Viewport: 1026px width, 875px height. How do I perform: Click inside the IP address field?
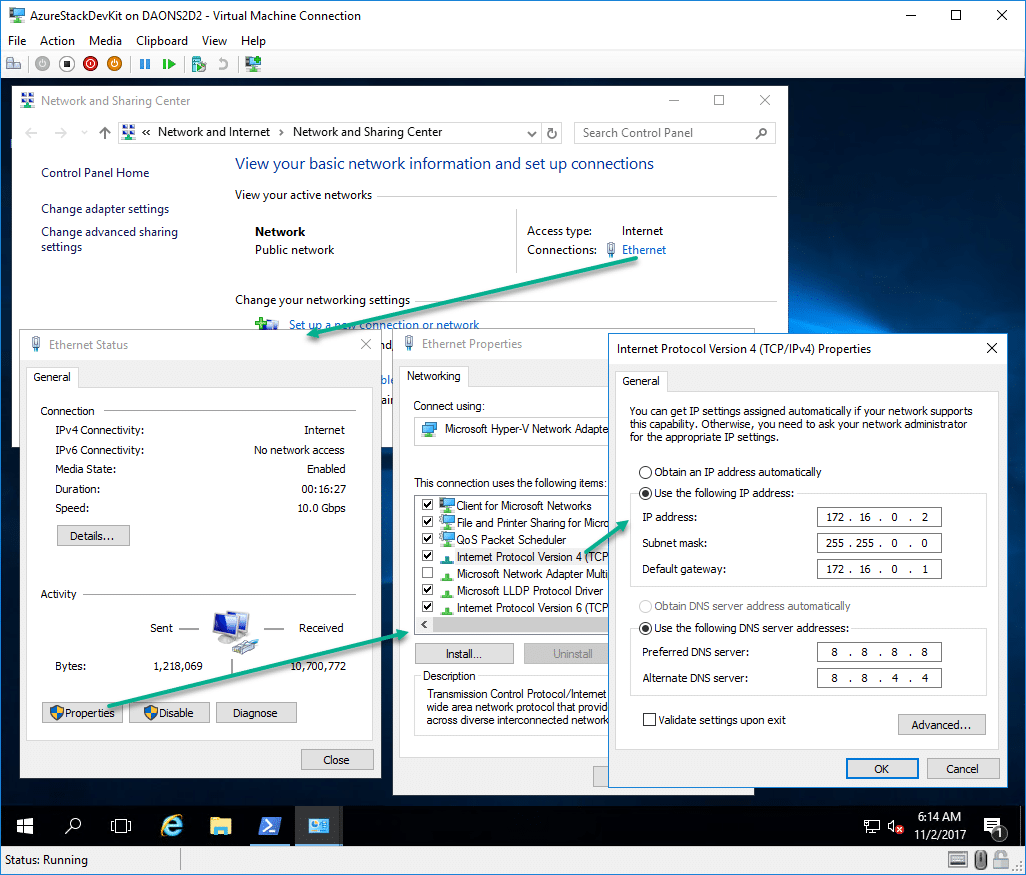point(879,517)
